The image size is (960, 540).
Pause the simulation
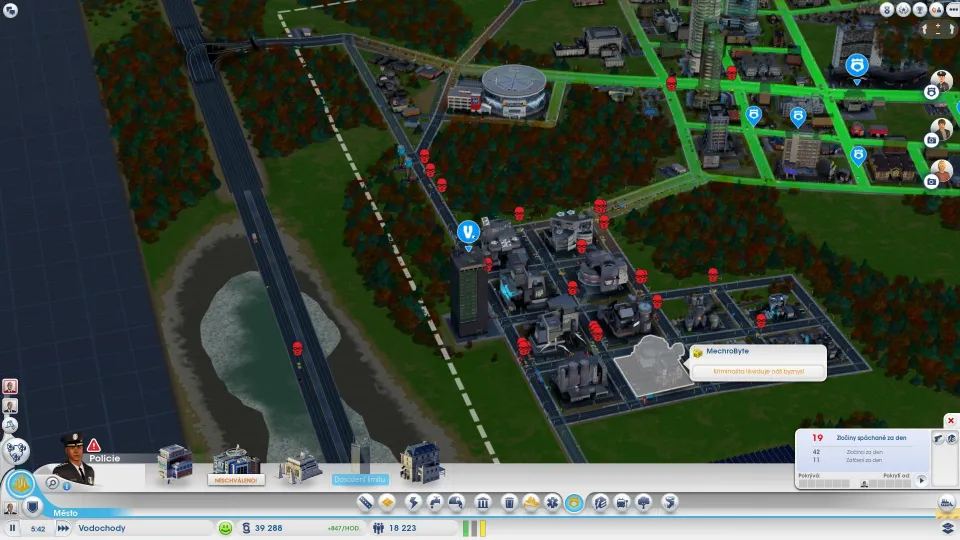12,528
